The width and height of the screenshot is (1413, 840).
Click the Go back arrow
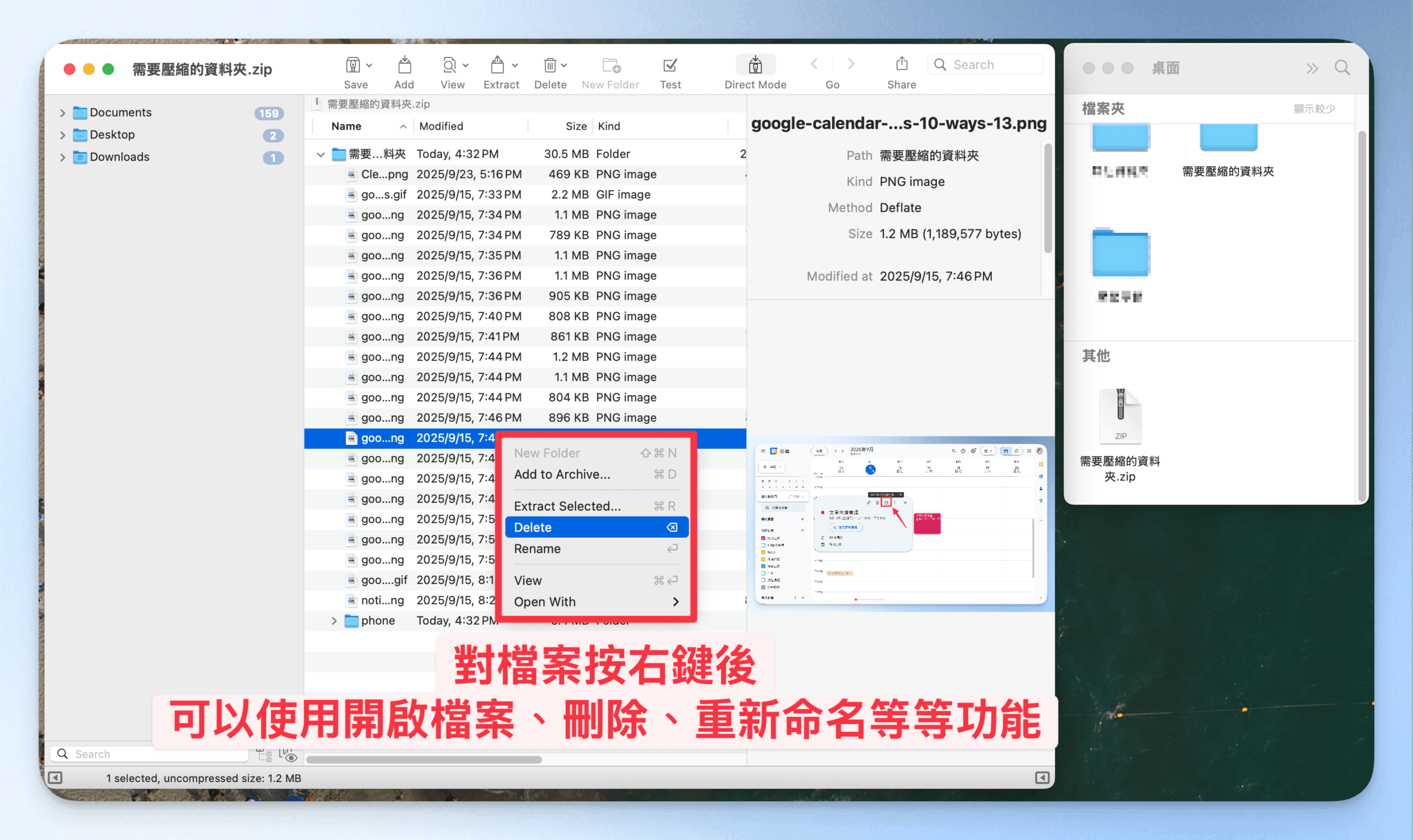click(814, 65)
